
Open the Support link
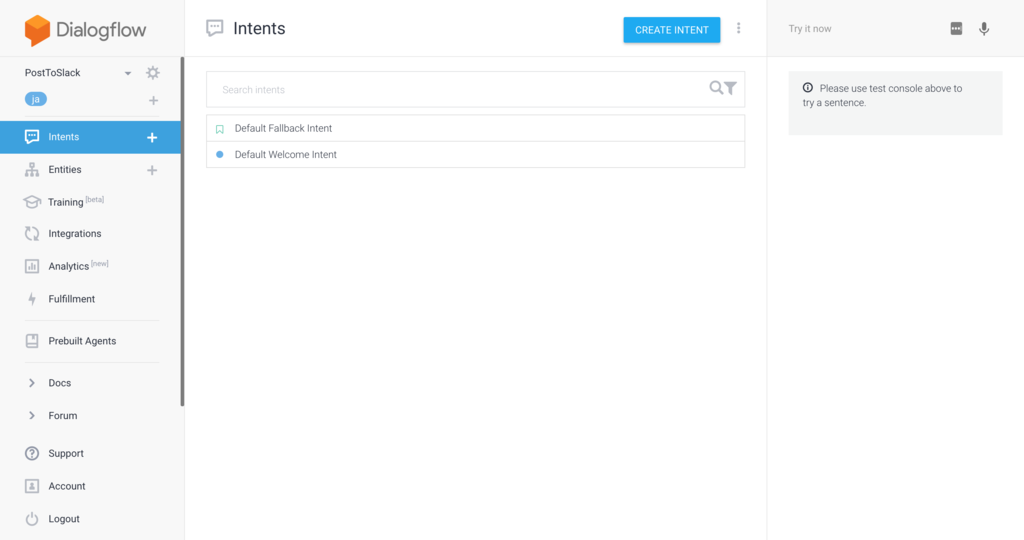(x=66, y=454)
